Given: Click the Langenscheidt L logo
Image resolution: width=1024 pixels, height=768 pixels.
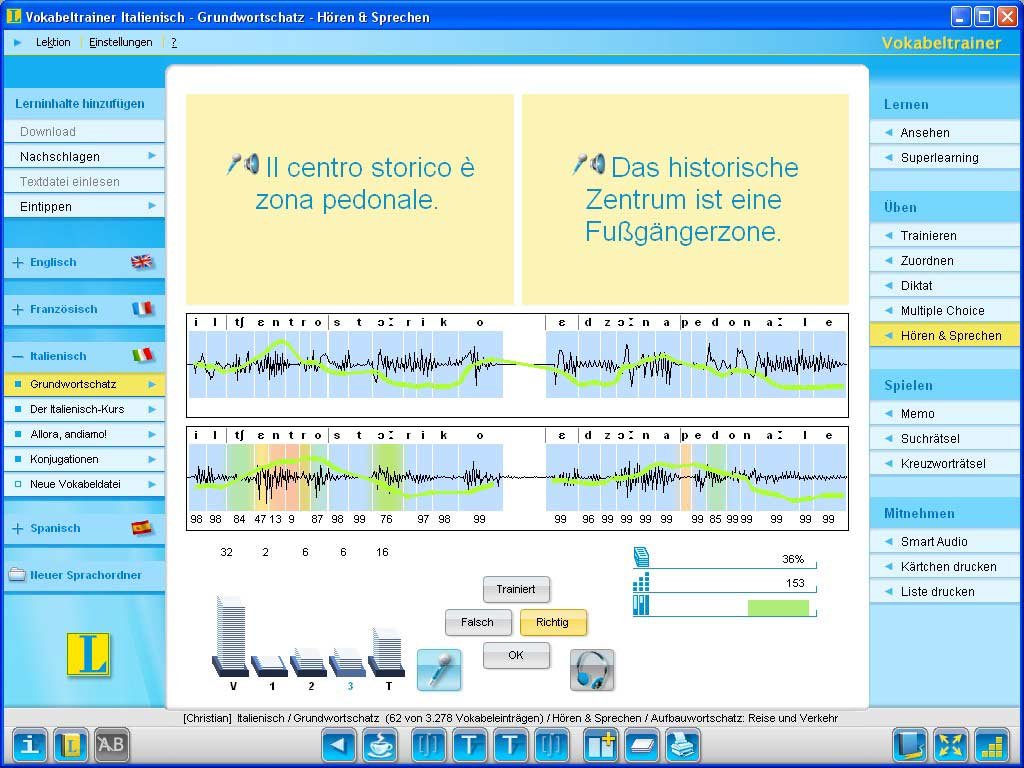Looking at the screenshot, I should (88, 654).
